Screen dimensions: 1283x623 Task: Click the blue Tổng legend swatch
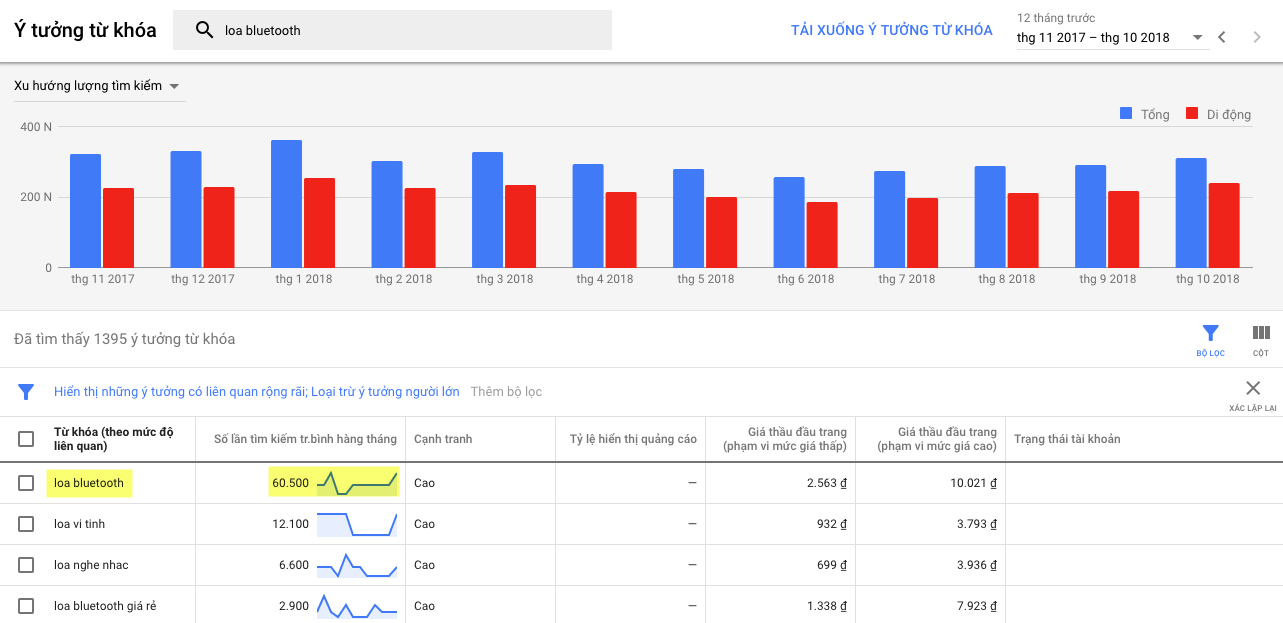click(1126, 114)
